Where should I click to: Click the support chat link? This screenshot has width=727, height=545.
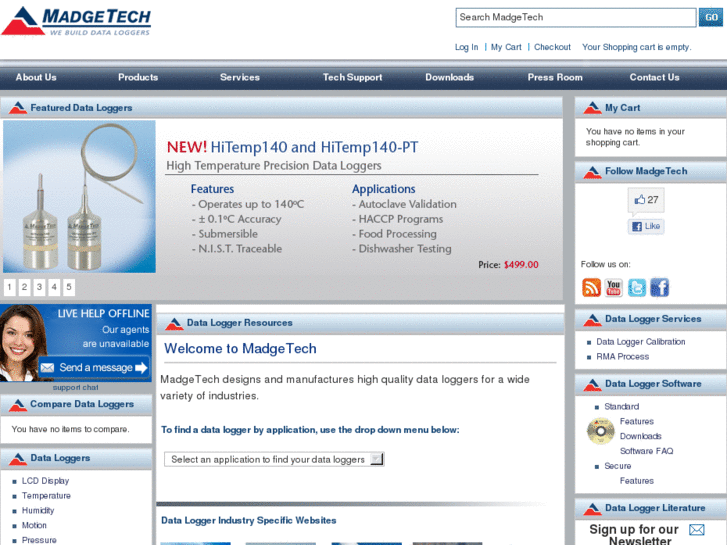coord(76,387)
